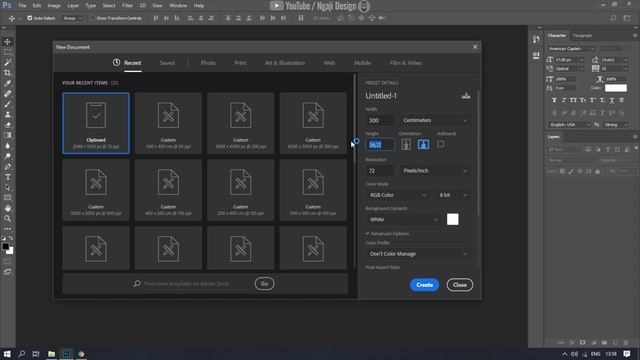Image resolution: width=640 pixels, height=360 pixels.
Task: Select the Clone Stamp tool
Action: tap(7, 115)
